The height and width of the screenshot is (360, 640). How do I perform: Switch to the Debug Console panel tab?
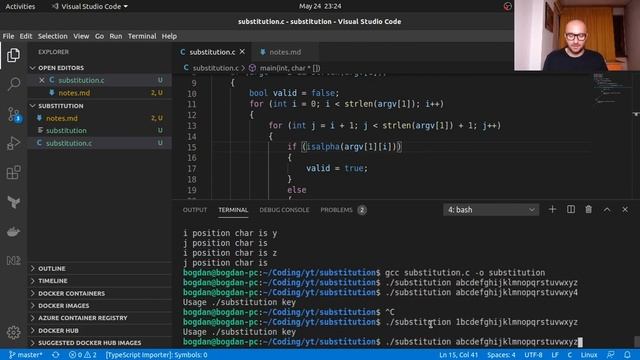click(x=284, y=210)
